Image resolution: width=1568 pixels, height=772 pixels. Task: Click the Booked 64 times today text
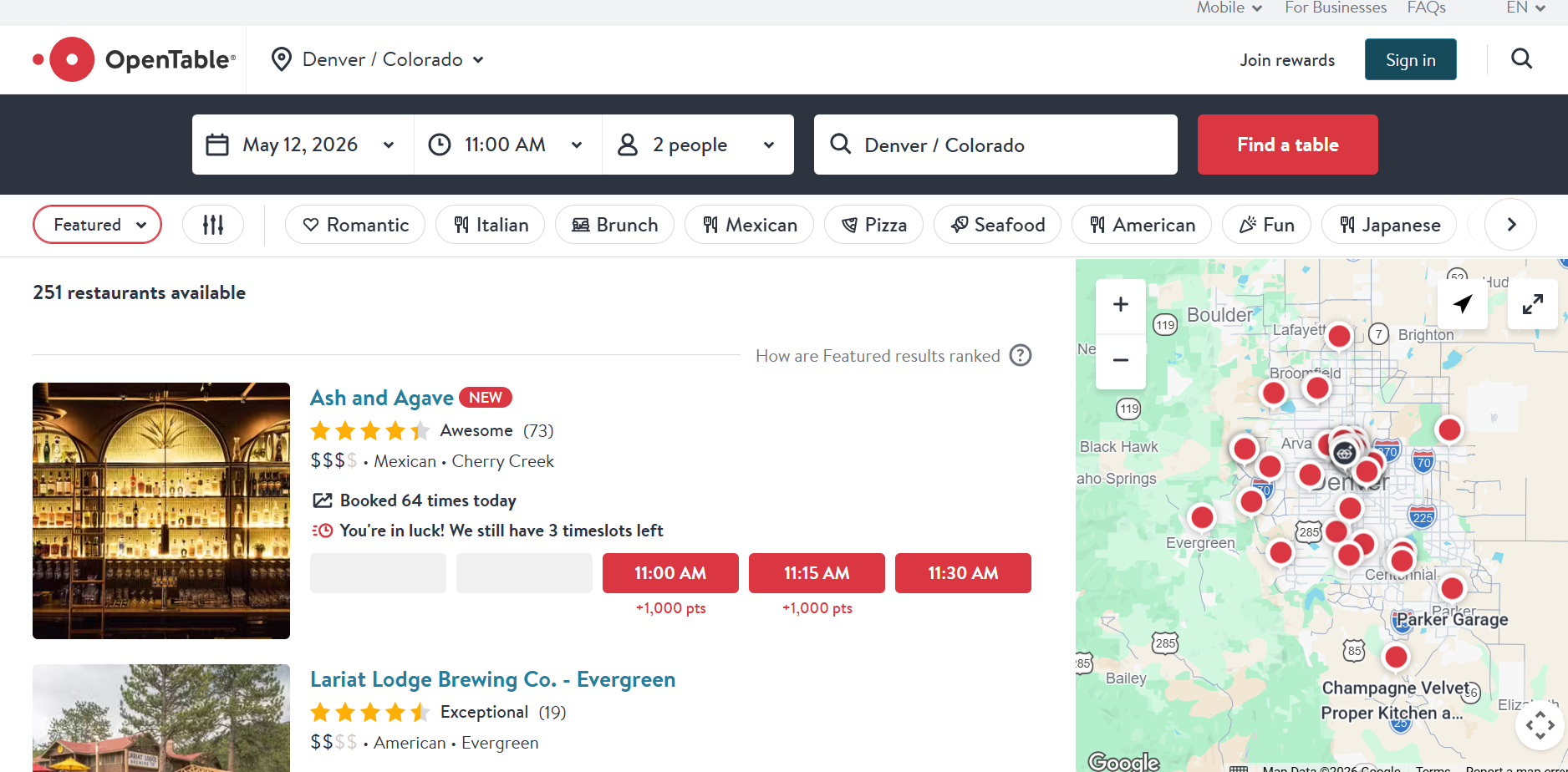point(428,500)
